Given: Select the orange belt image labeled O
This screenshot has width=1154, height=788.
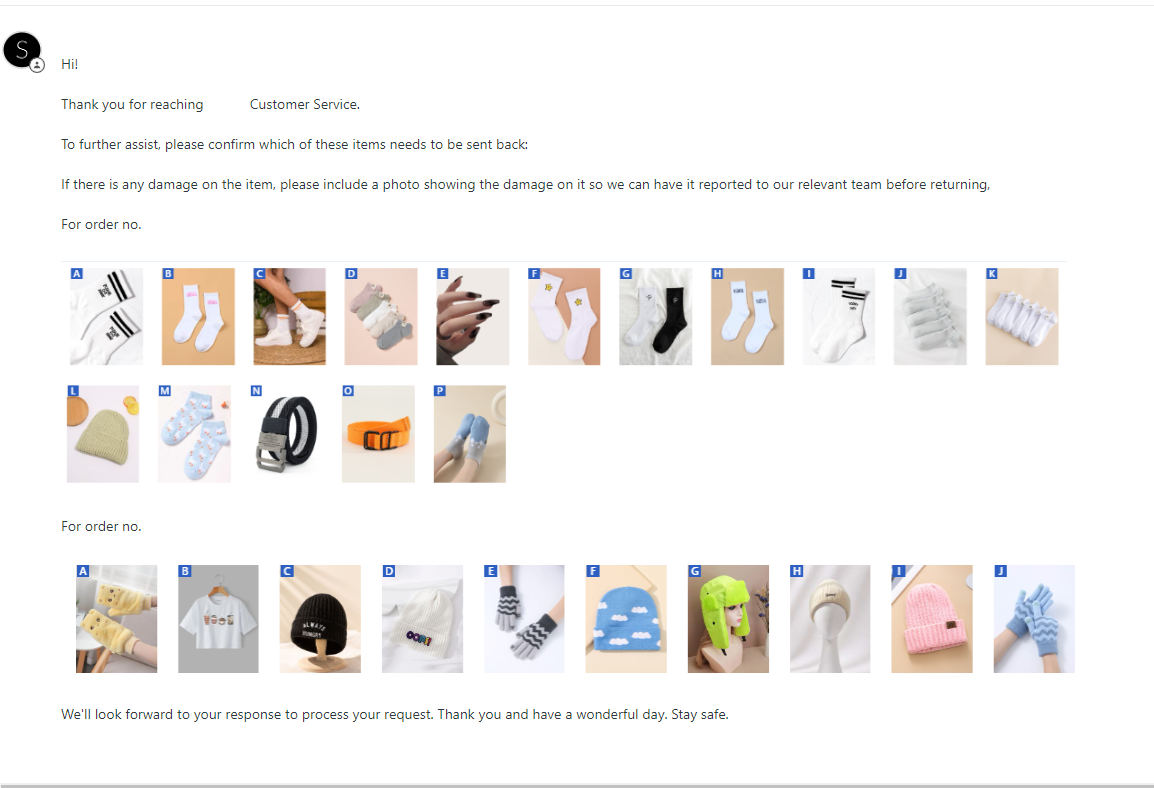Looking at the screenshot, I should tap(378, 434).
